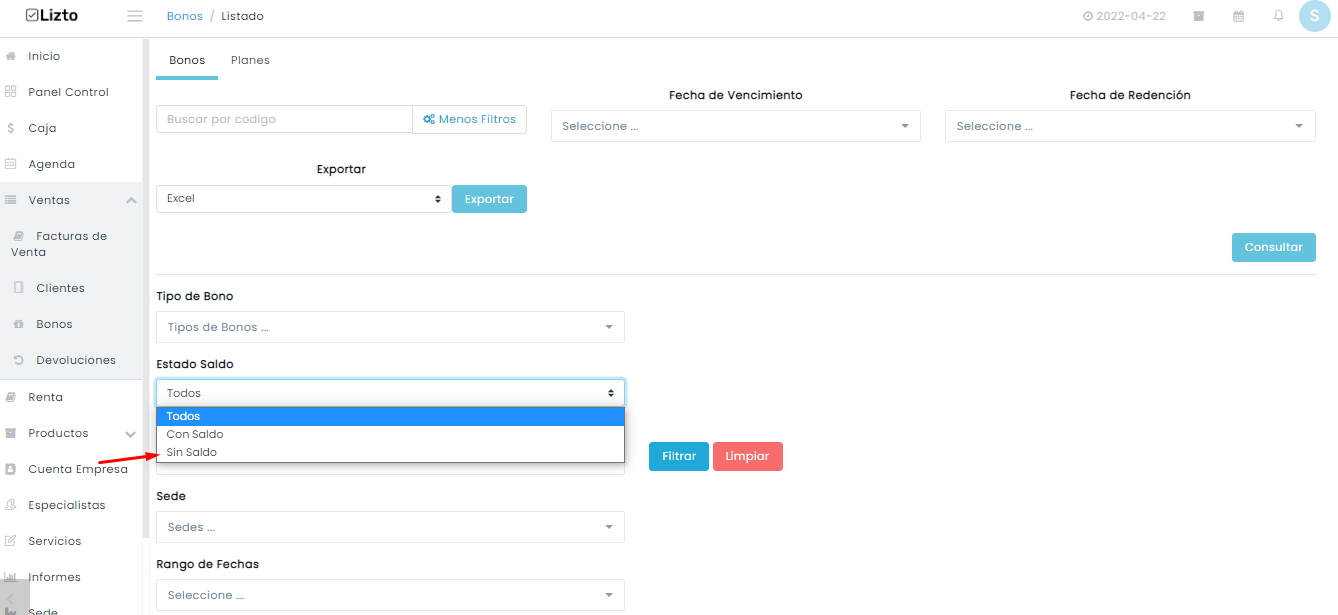
Task: Click the Caja dollar icon in sidebar
Action: [x=10, y=128]
